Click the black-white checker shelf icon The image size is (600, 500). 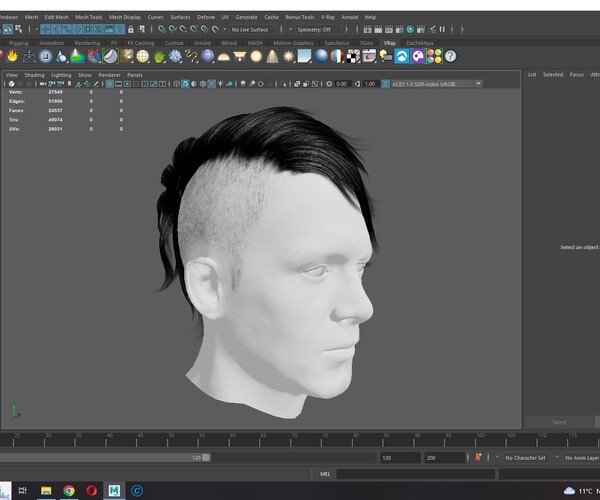click(353, 57)
